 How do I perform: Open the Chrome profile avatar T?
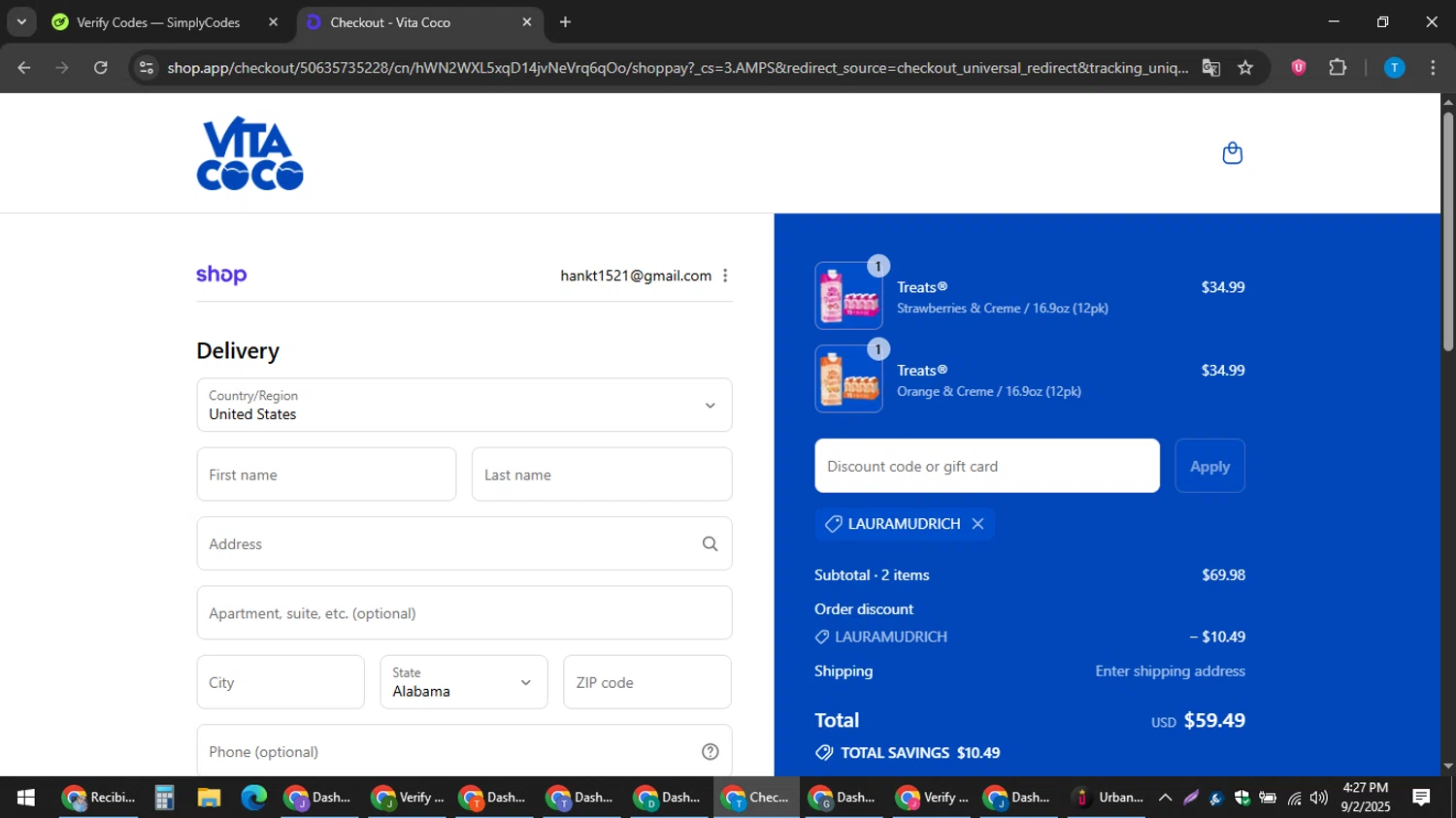pos(1394,68)
